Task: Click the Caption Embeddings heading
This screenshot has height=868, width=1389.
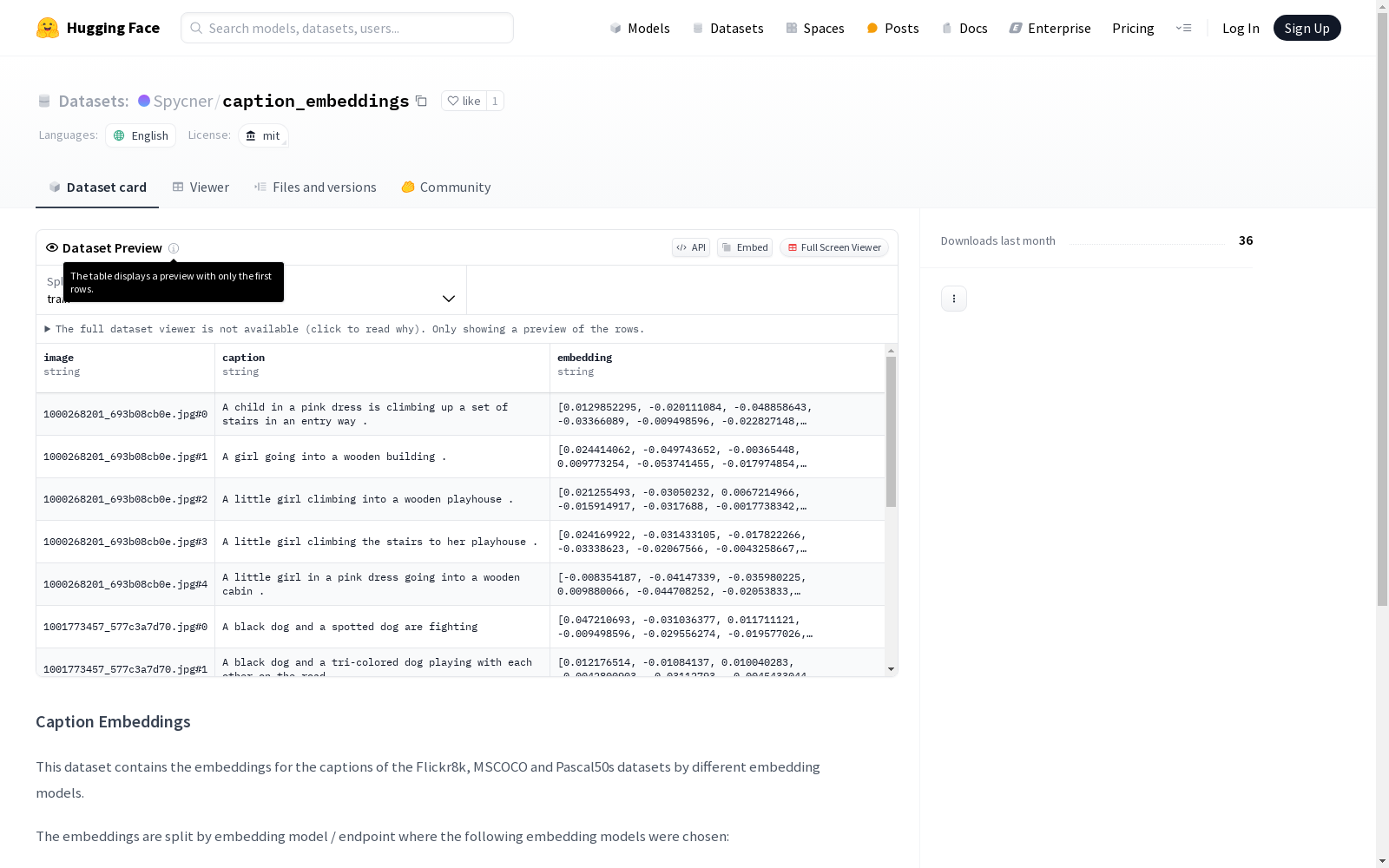Action: (113, 722)
